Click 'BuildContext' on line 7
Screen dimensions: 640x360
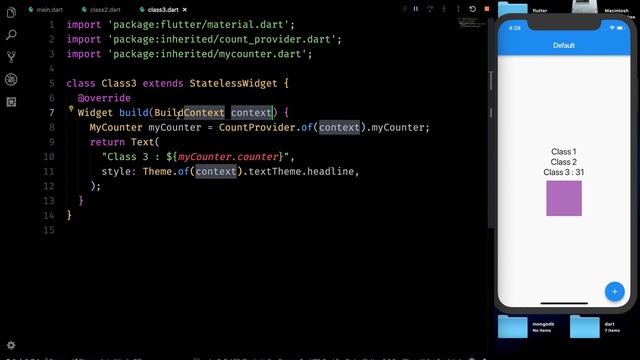click(189, 113)
